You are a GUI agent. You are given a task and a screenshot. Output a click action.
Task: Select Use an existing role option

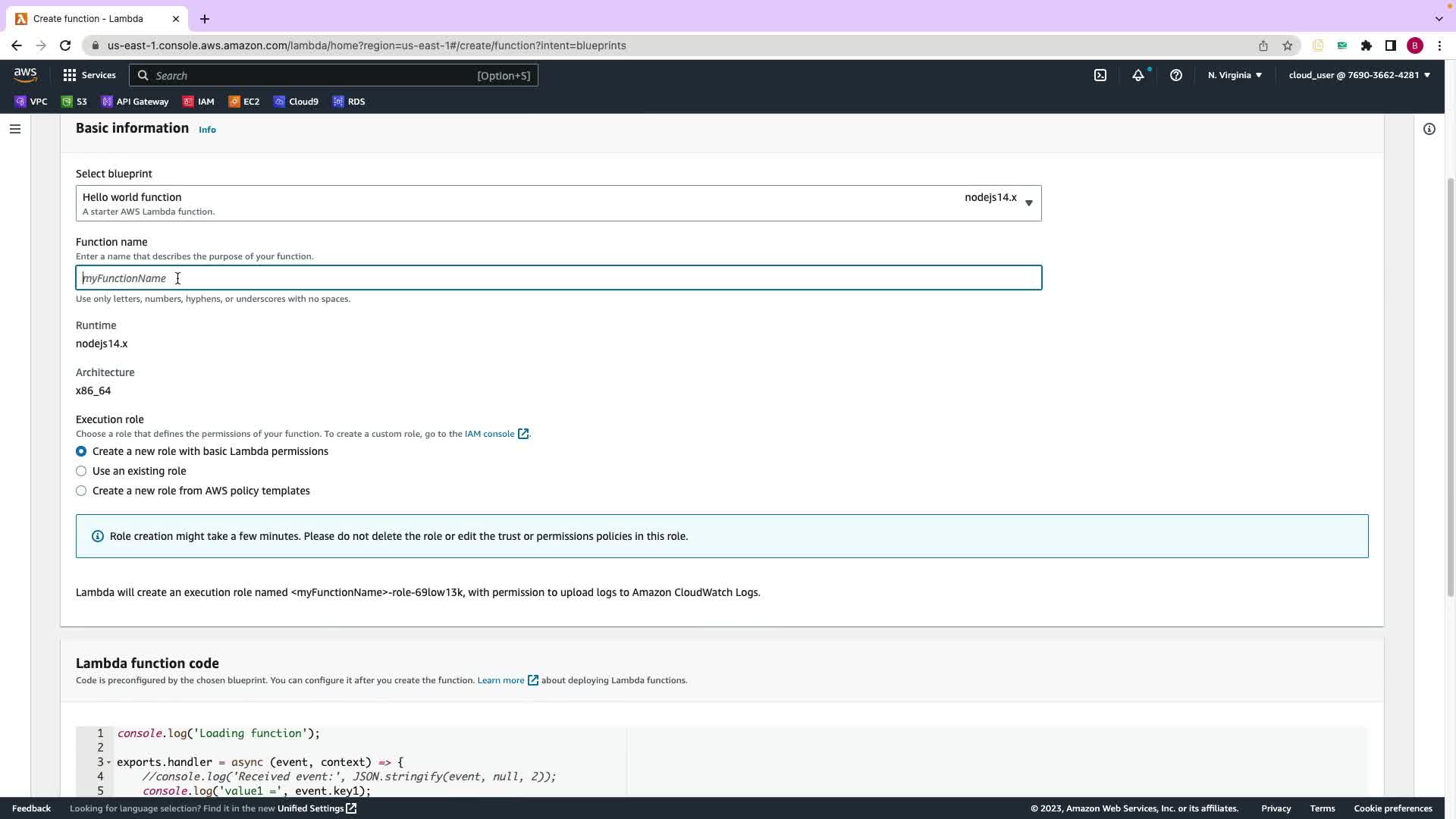(81, 471)
